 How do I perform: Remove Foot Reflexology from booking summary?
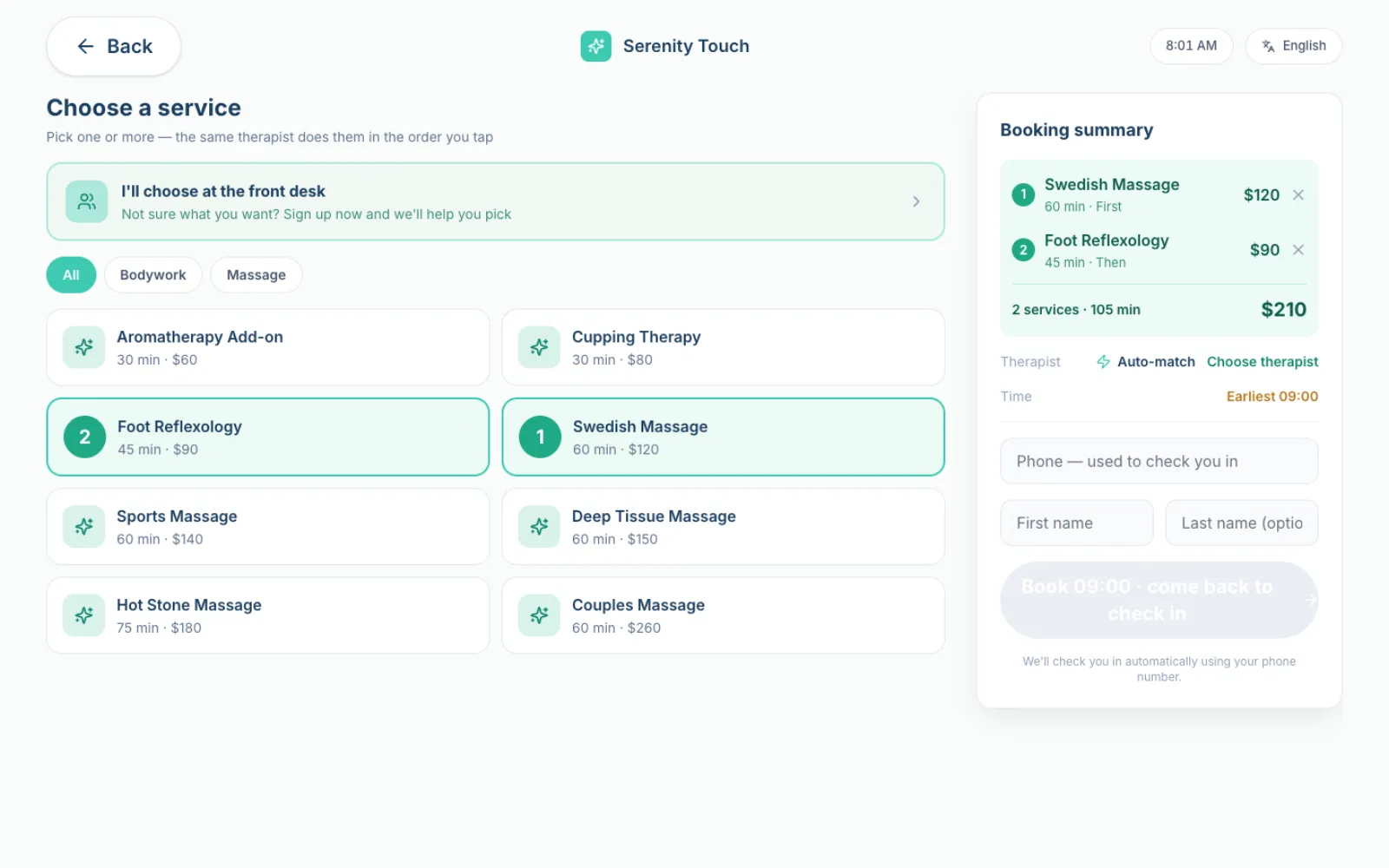(x=1298, y=250)
